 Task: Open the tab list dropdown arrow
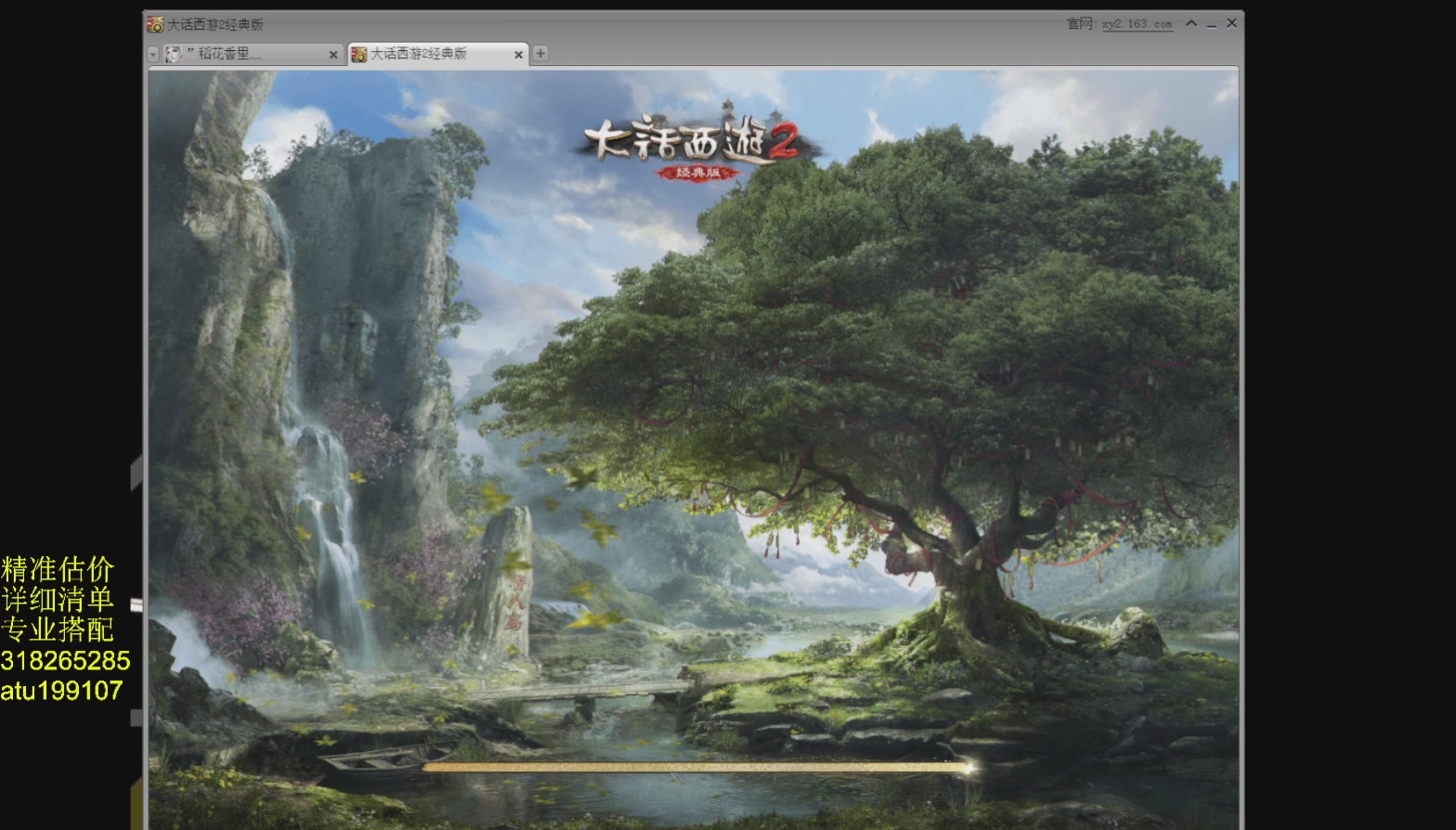153,55
